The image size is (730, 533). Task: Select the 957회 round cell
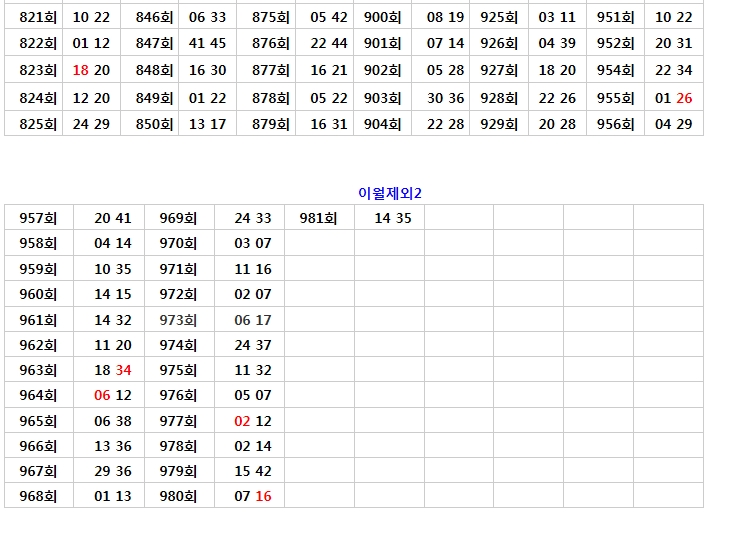39,218
